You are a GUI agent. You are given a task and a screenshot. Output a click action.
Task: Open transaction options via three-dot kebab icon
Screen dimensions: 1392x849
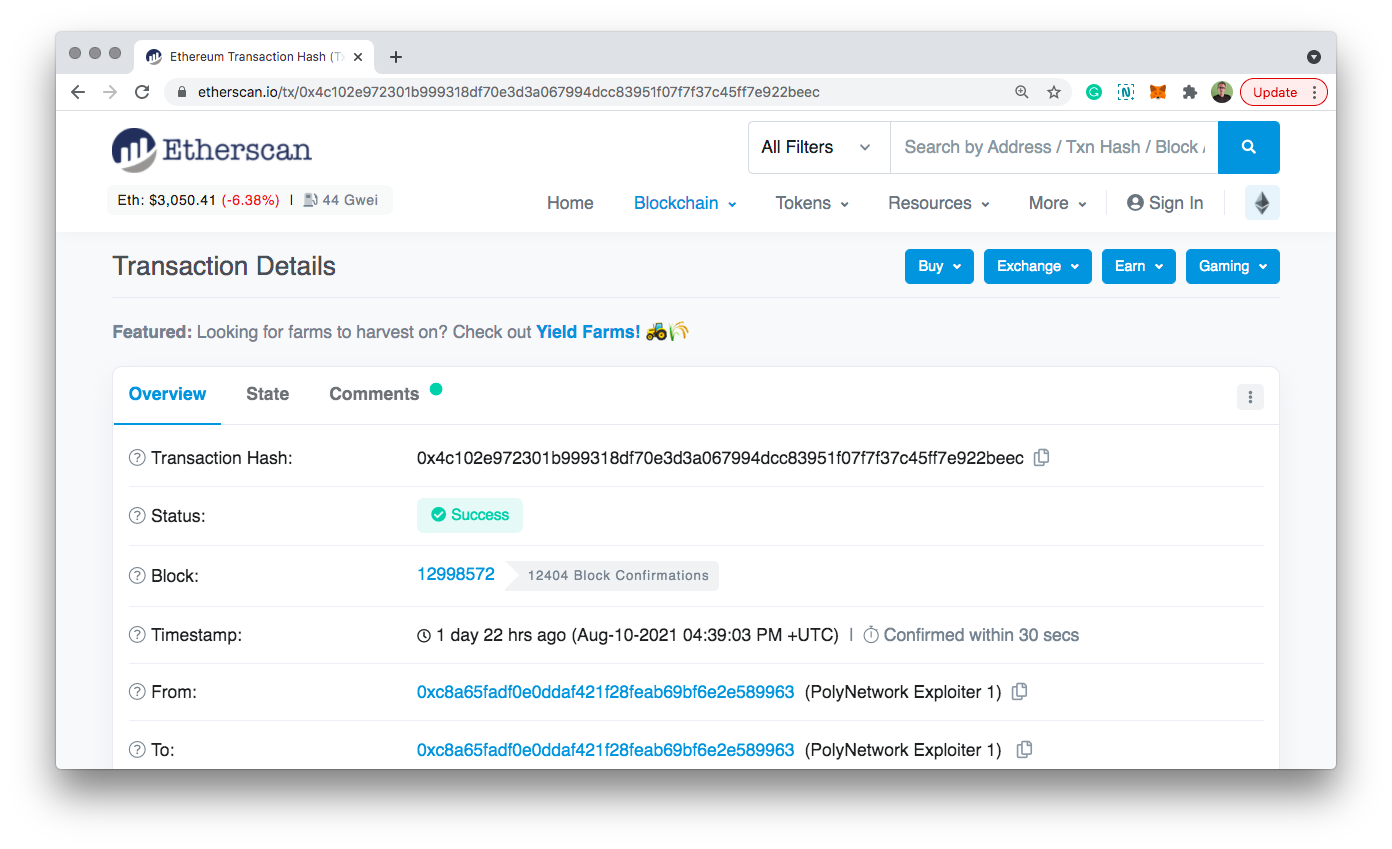(1250, 397)
